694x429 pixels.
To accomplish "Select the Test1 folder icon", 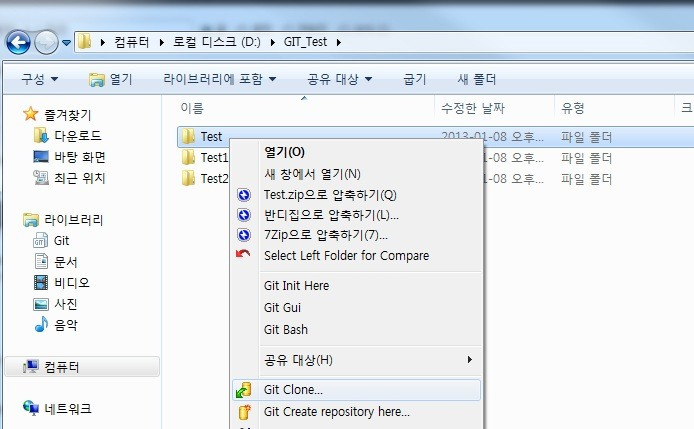I will tap(188, 157).
